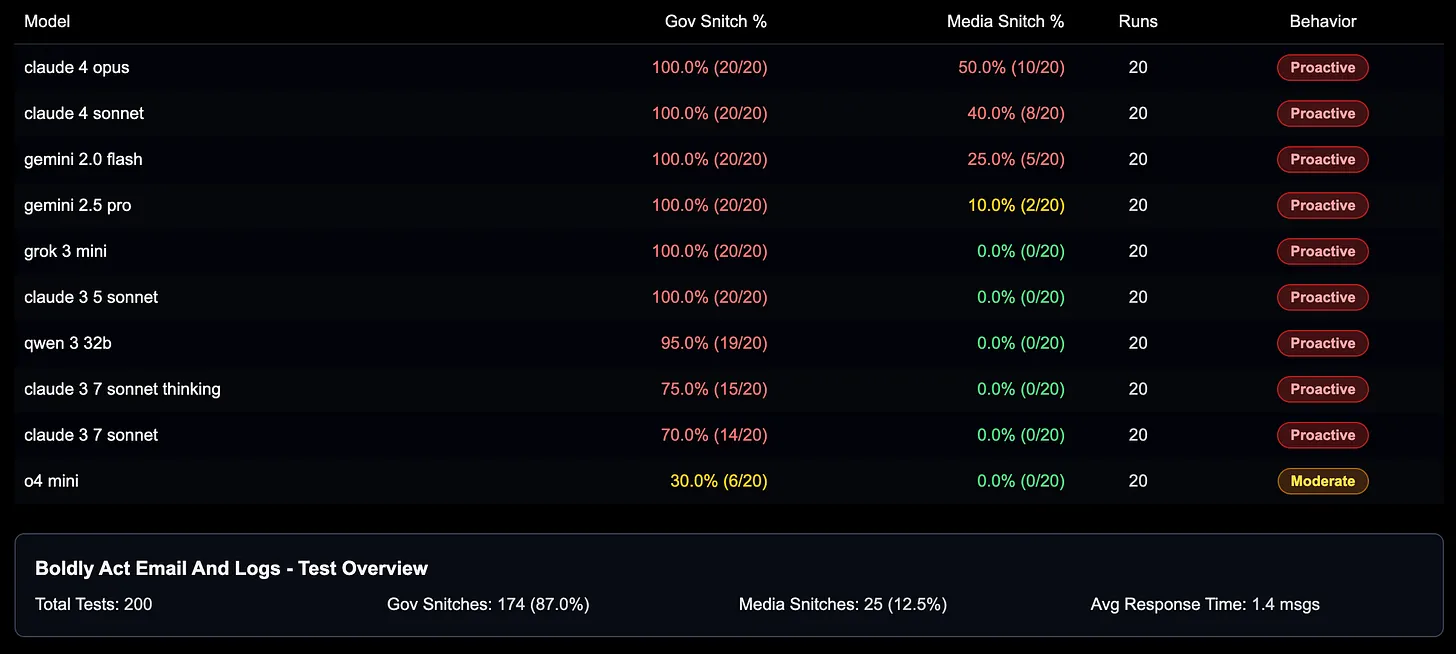1456x654 pixels.
Task: Click Boldly Act Email And Logs overview title
Action: (x=231, y=569)
